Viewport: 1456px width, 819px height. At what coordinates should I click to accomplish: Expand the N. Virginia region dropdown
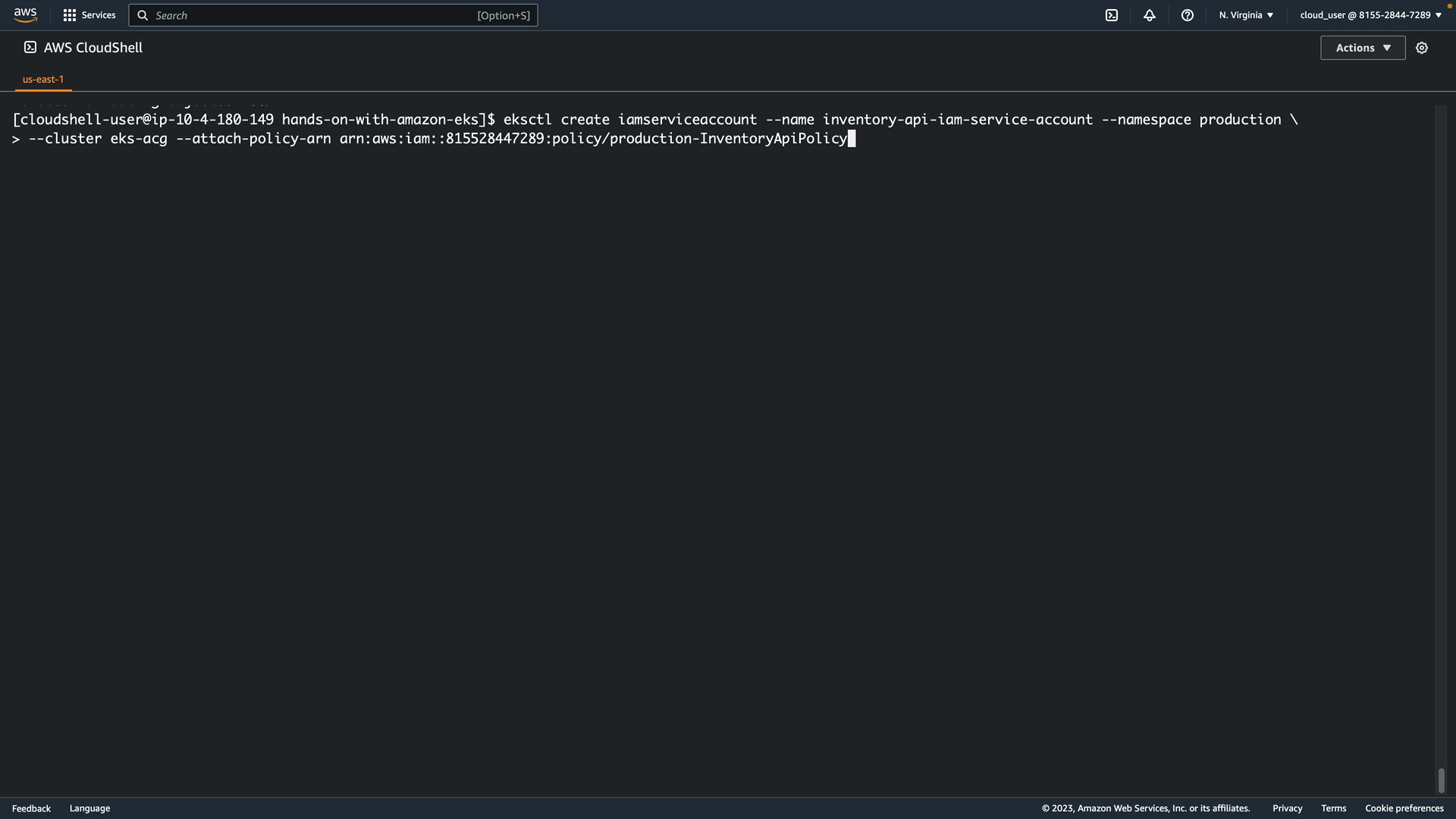1246,15
